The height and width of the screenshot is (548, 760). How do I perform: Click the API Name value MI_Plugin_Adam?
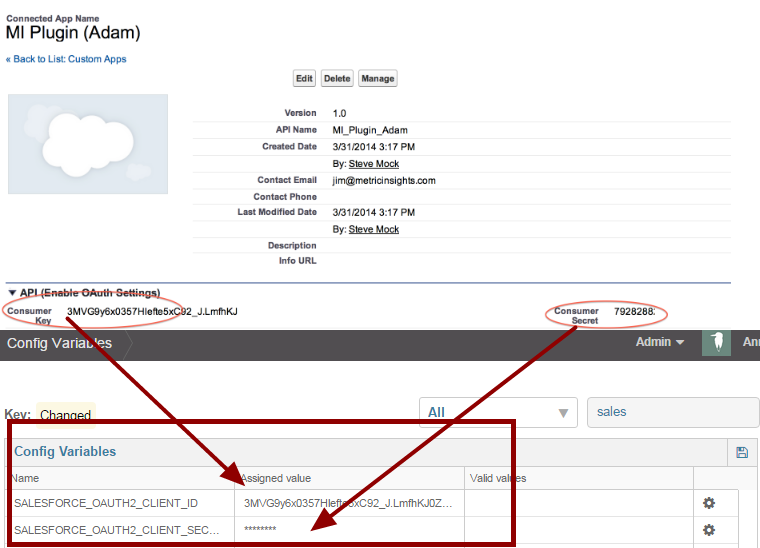point(370,130)
